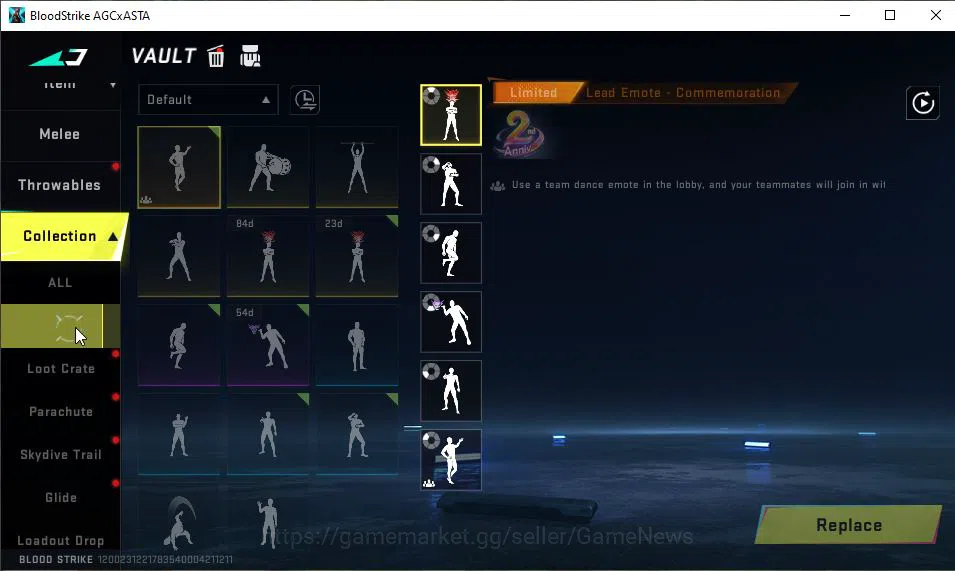955x571 pixels.
Task: Open the Glide category
Action: (60, 498)
